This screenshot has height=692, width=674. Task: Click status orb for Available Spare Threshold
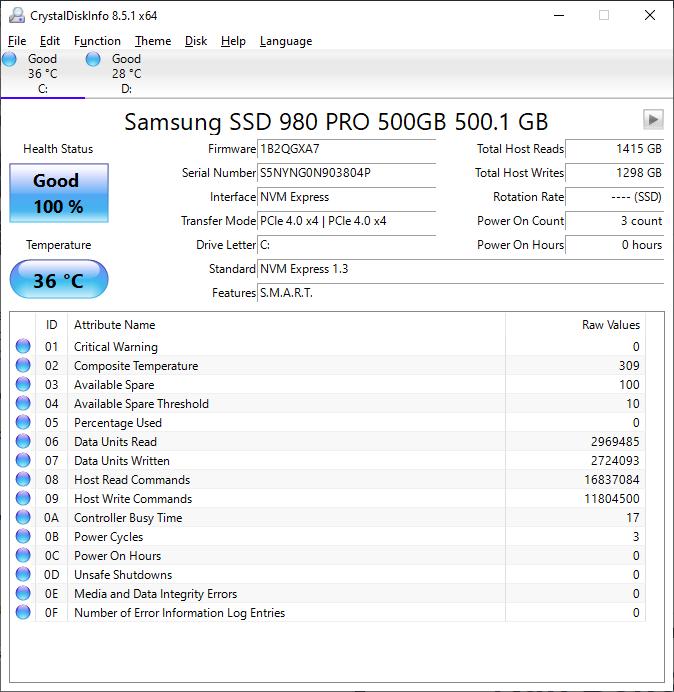(x=23, y=403)
